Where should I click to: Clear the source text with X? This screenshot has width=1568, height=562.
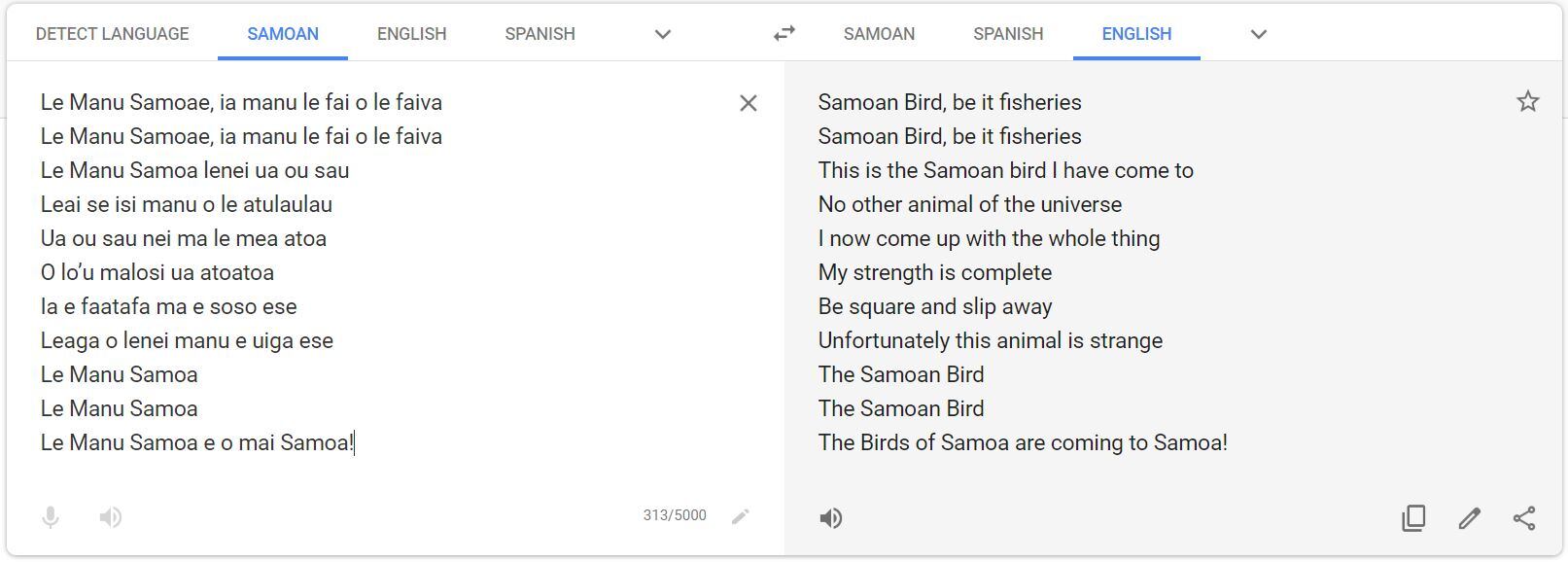pyautogui.click(x=748, y=103)
